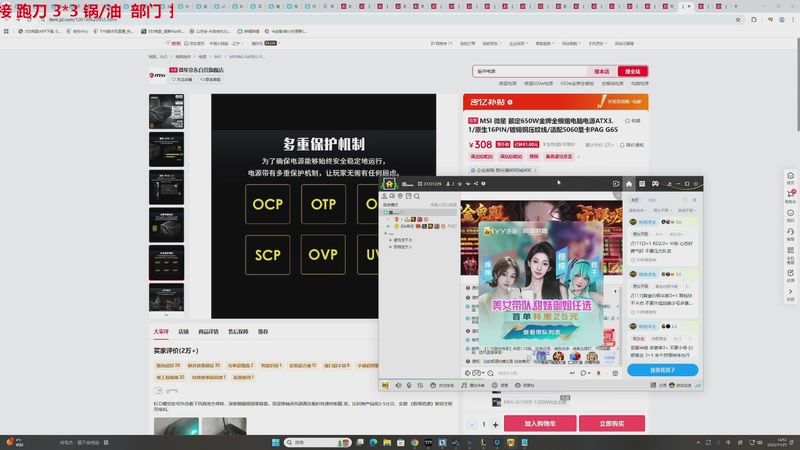Open the 手机京东 dropdown in JD top nav
Image resolution: width=800 pixels, height=450 pixels.
click(x=598, y=44)
